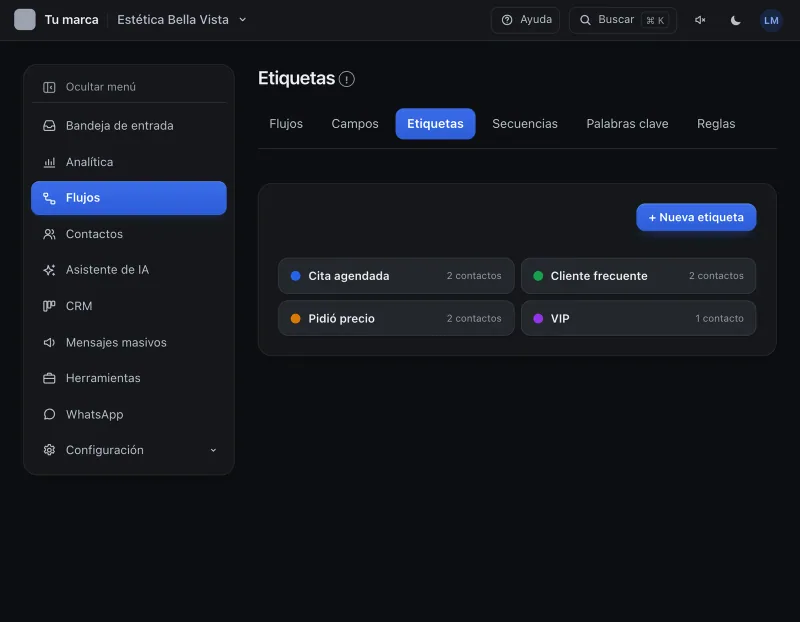Switch to the Reglas tab
The image size is (800, 622).
point(716,124)
